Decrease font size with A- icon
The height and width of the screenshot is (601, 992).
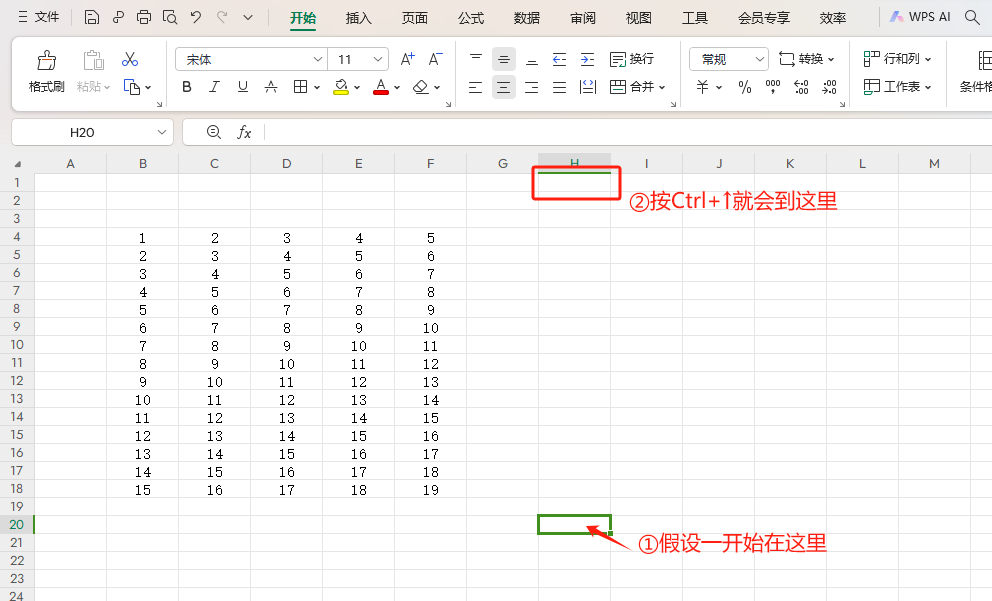(435, 59)
